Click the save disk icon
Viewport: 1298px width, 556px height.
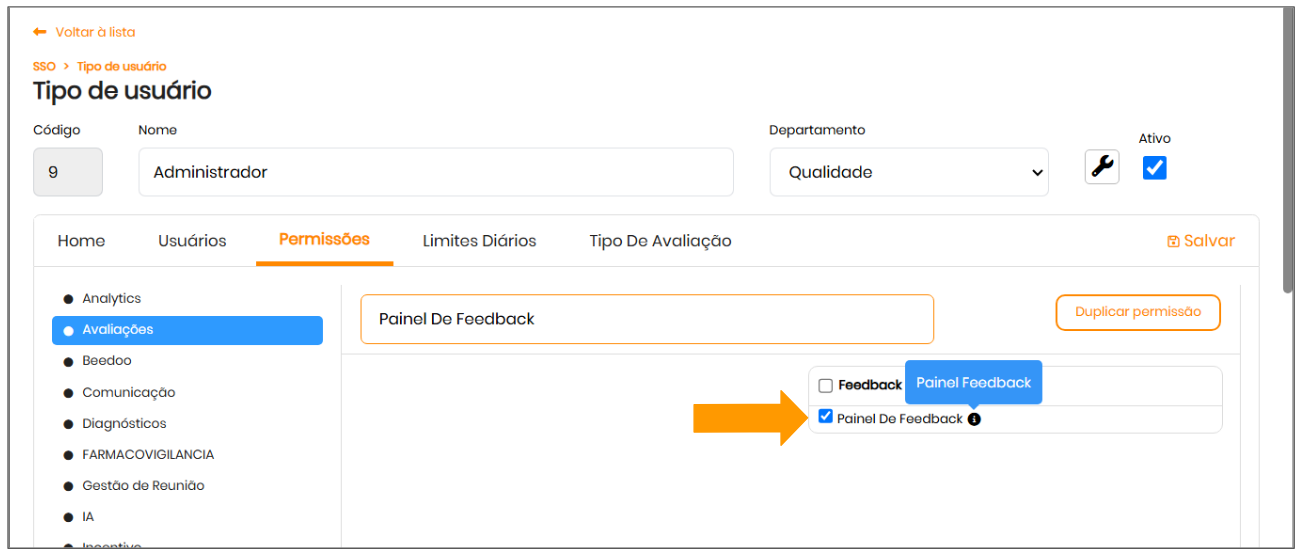click(1173, 241)
